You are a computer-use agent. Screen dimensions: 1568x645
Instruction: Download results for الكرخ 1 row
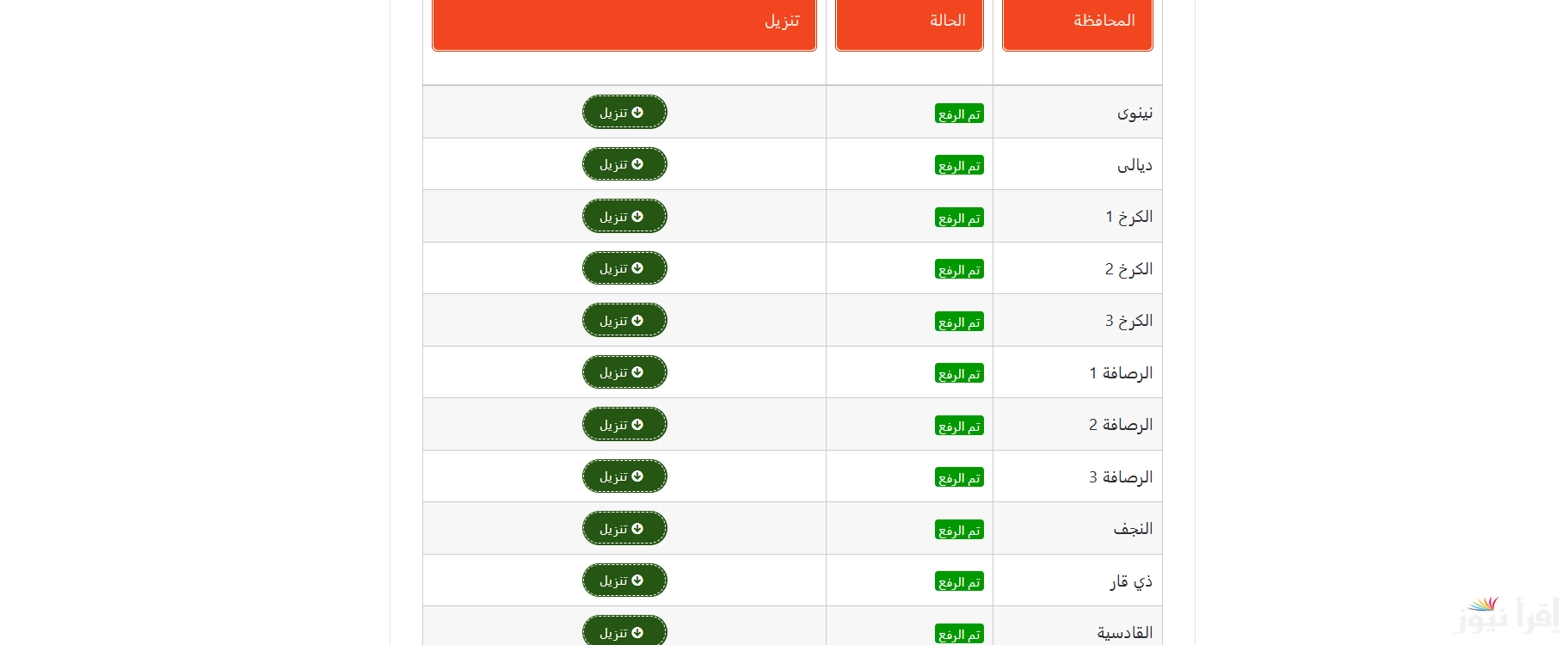point(624,216)
